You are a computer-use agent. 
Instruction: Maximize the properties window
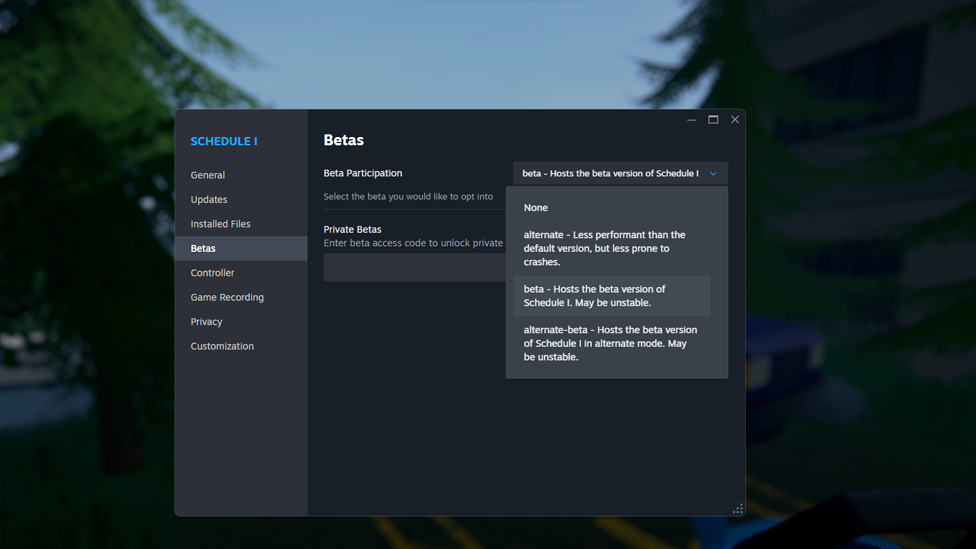[x=713, y=120]
